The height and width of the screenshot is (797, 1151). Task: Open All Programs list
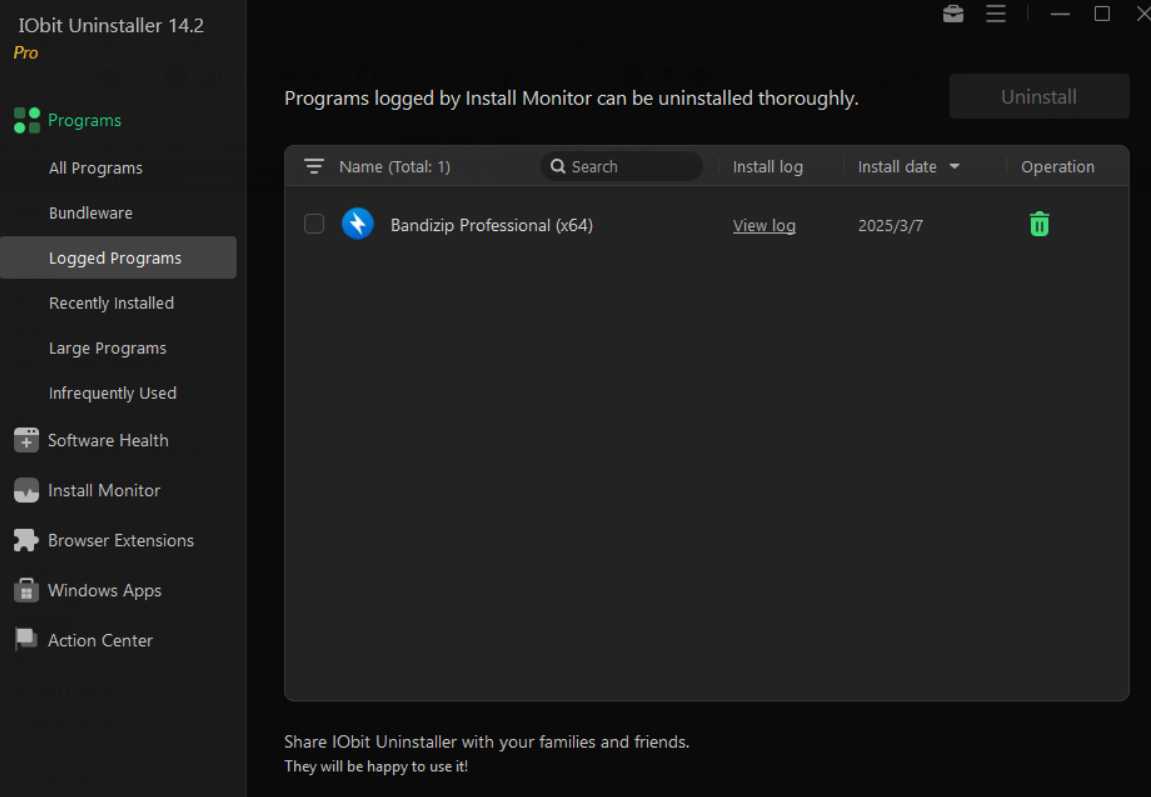point(95,168)
